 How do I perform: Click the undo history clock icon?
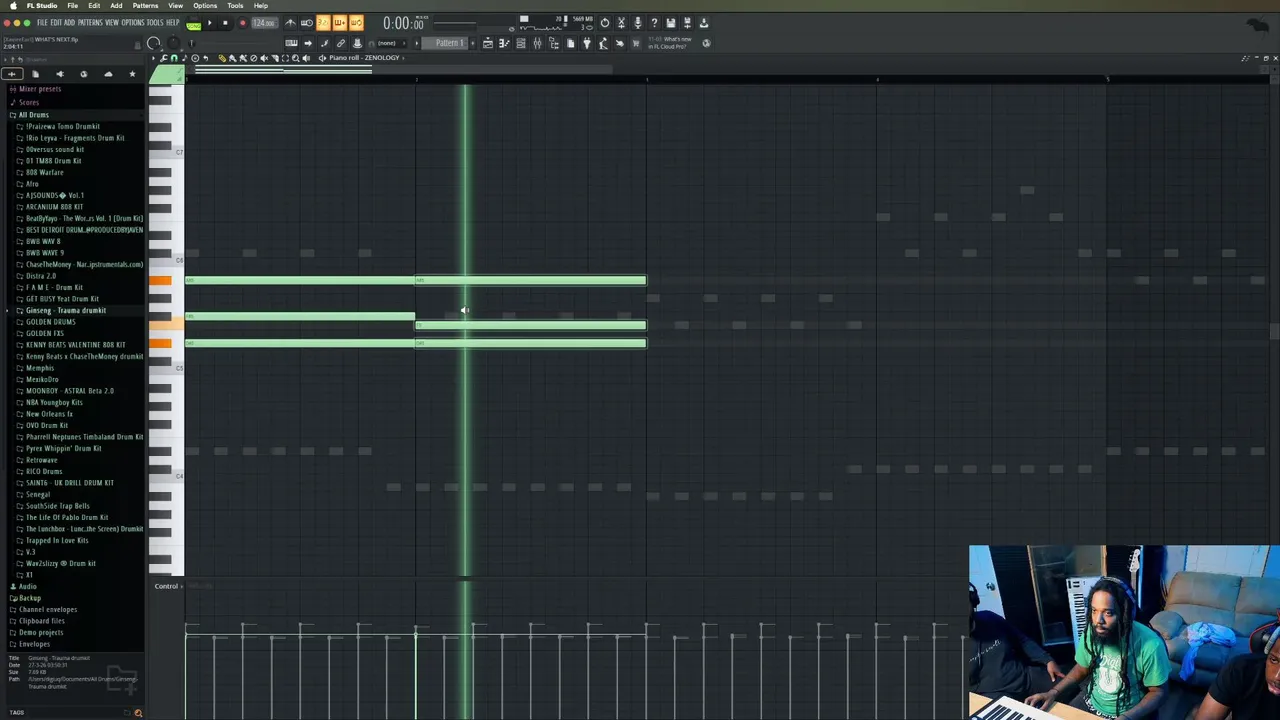click(x=604, y=23)
